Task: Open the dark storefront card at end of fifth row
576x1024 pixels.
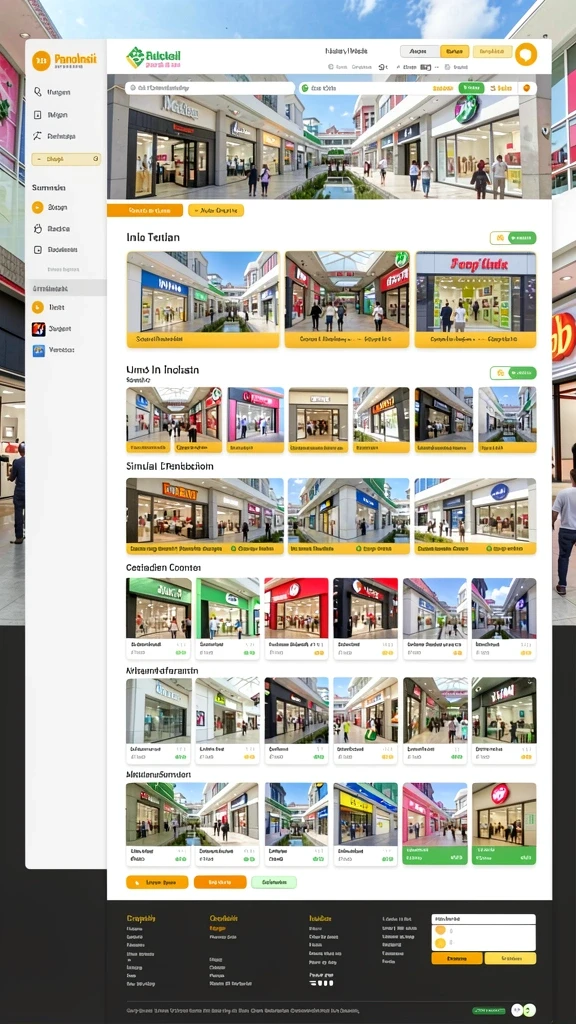Action: [504, 721]
